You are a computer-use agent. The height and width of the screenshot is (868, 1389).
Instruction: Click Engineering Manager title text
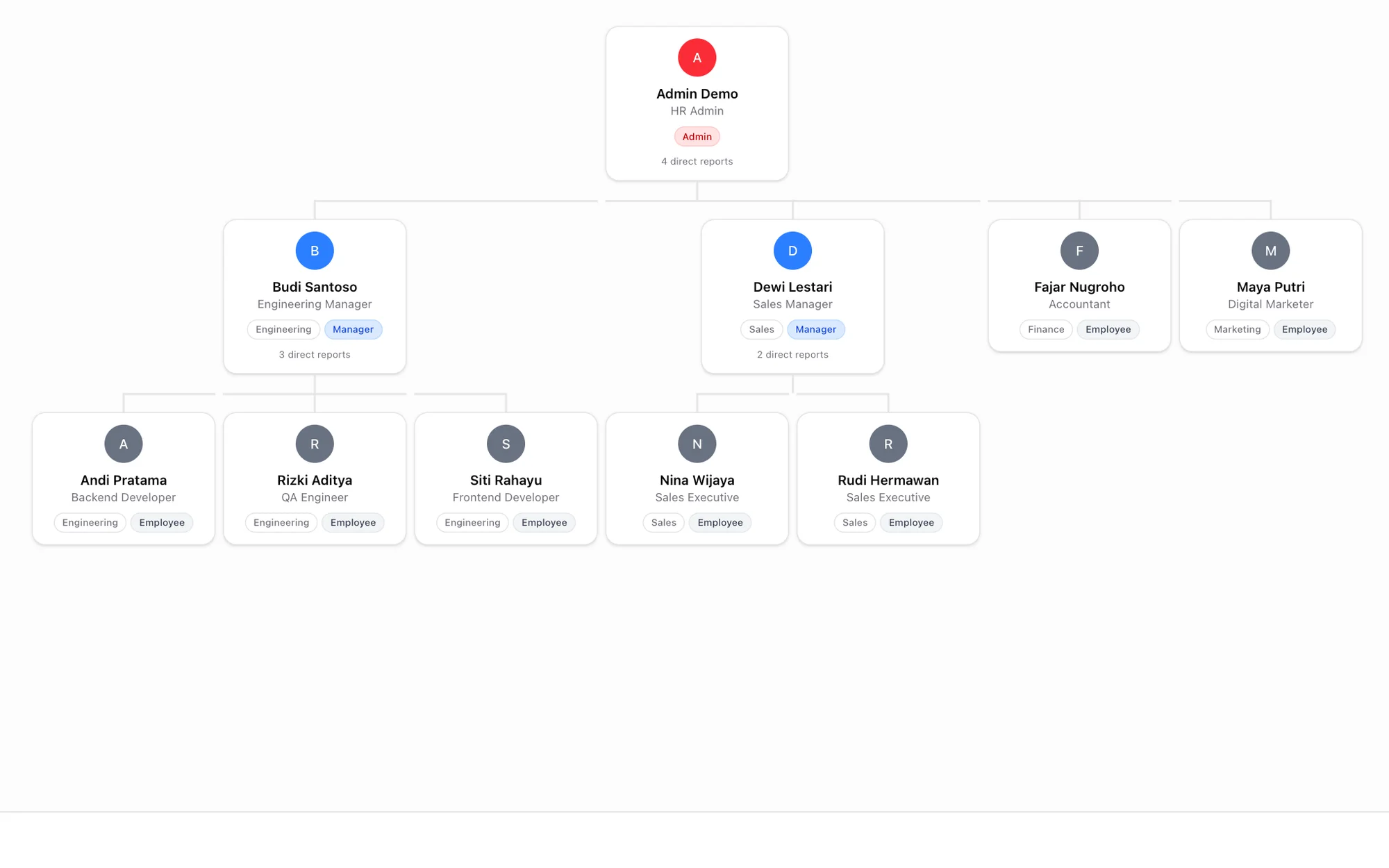[x=315, y=304]
